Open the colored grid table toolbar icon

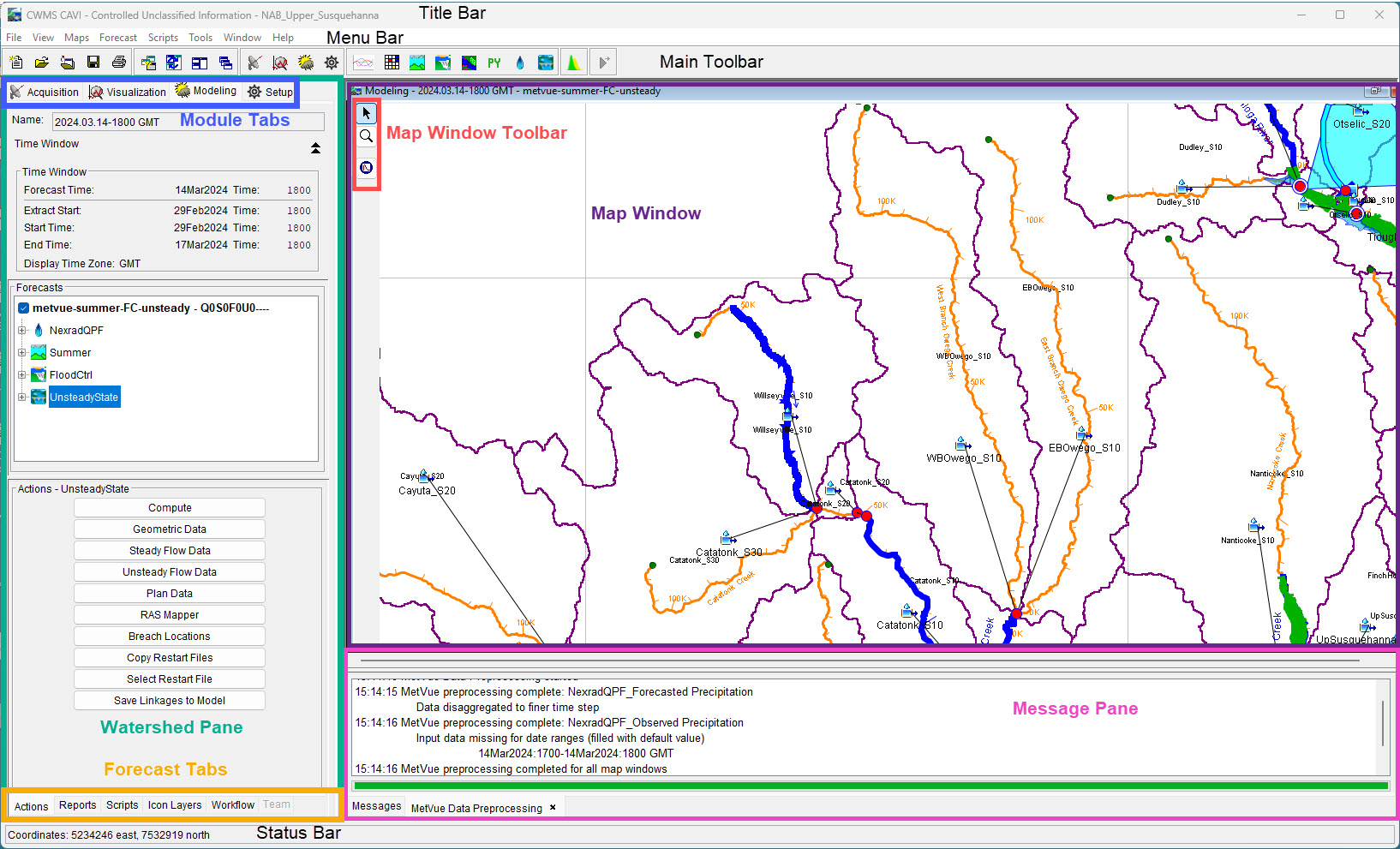[392, 63]
